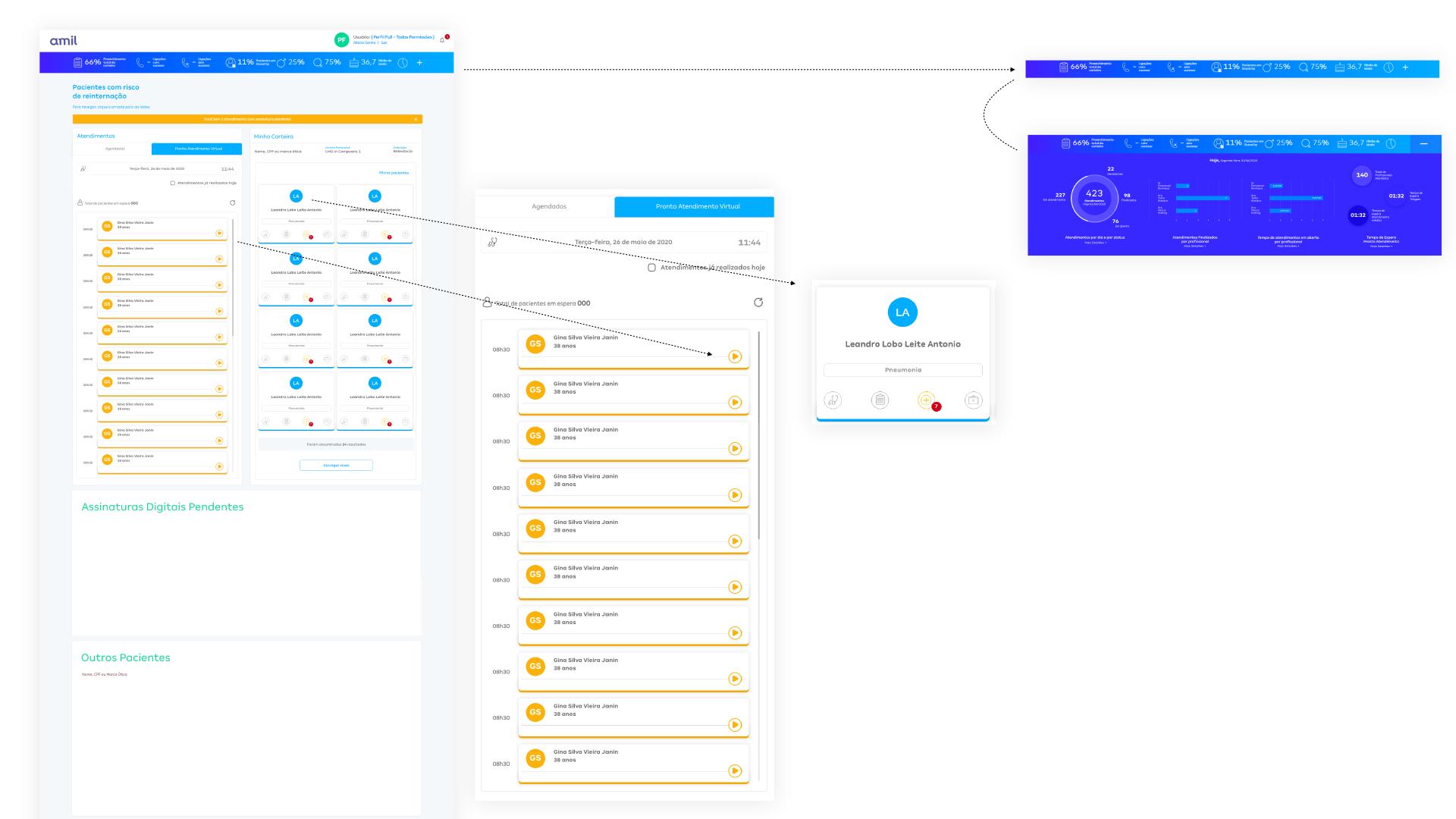Click the PF user avatar

pyautogui.click(x=341, y=40)
